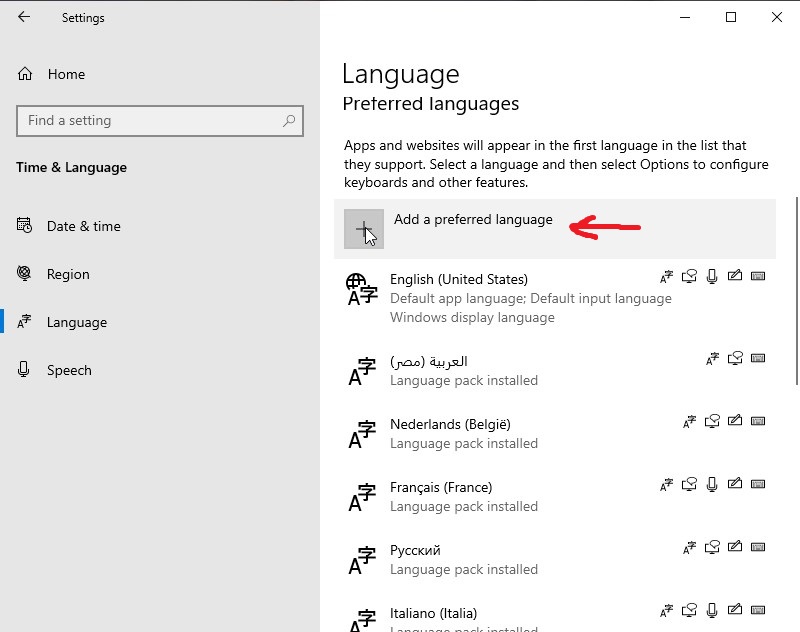Click speech recognition mic icon for English
Image resolution: width=800 pixels, height=632 pixels.
712,276
